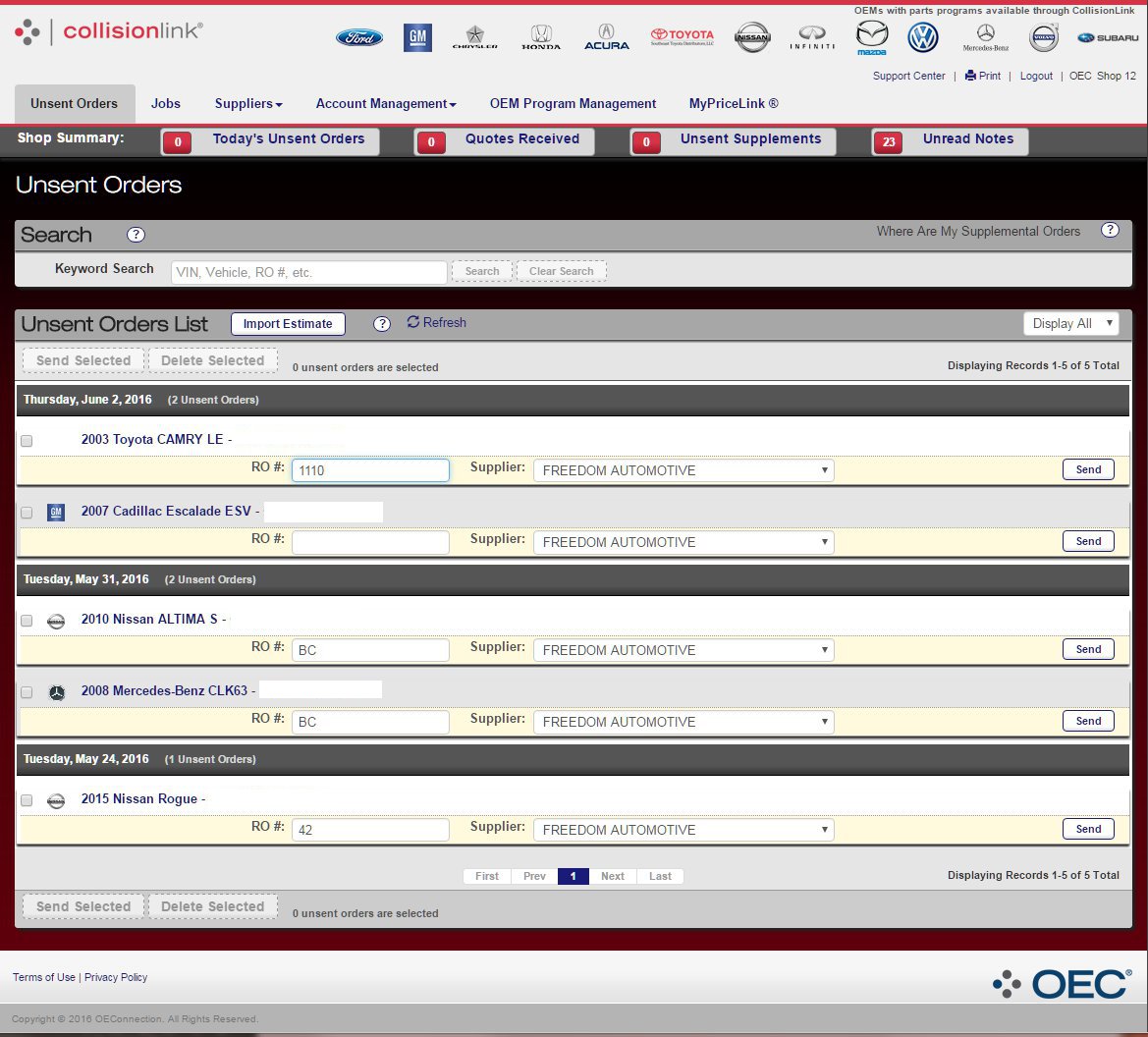Viewport: 1148px width, 1037px height.
Task: Open the MyPriceLink tab
Action: pos(734,103)
